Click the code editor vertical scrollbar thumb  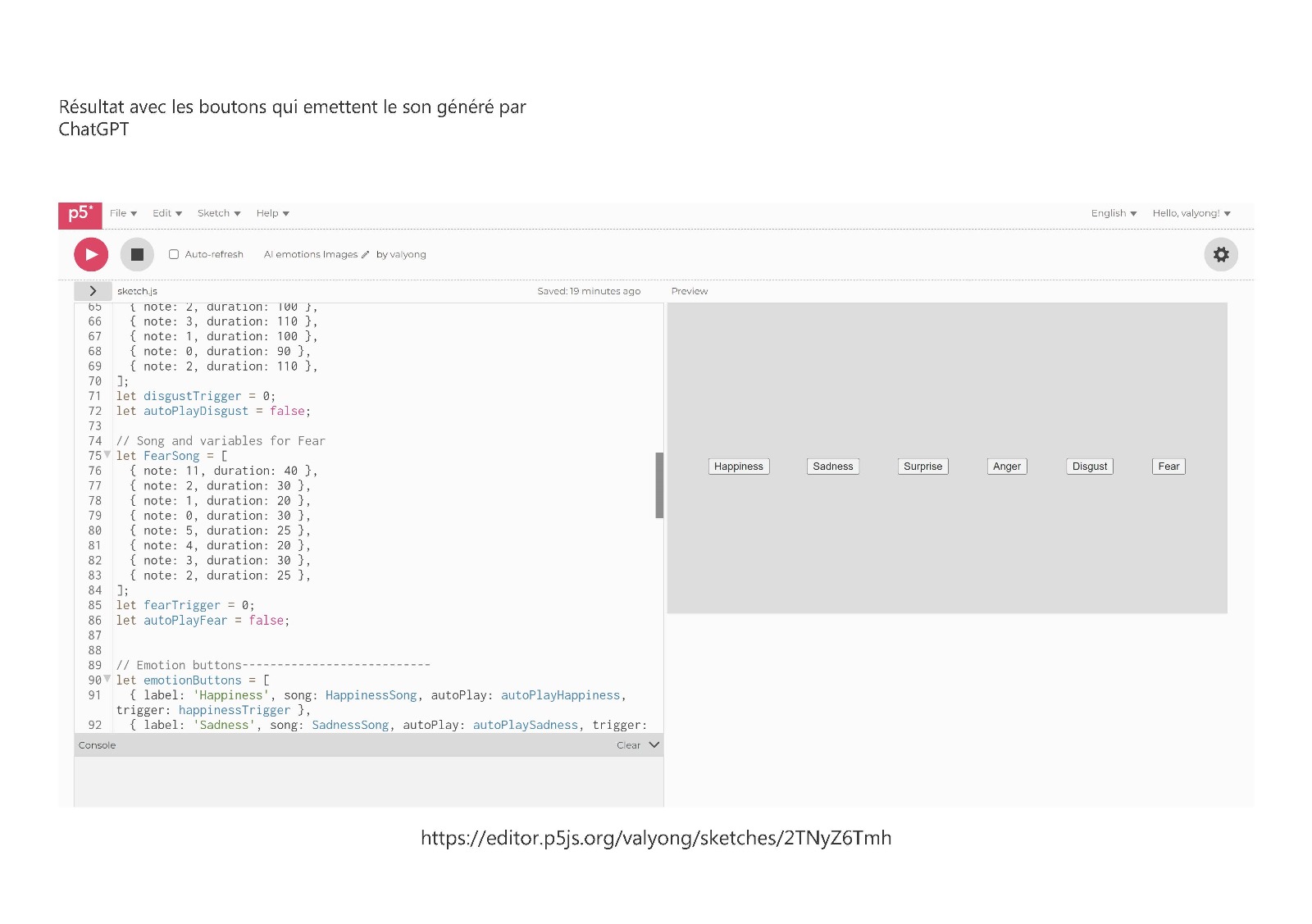(659, 485)
